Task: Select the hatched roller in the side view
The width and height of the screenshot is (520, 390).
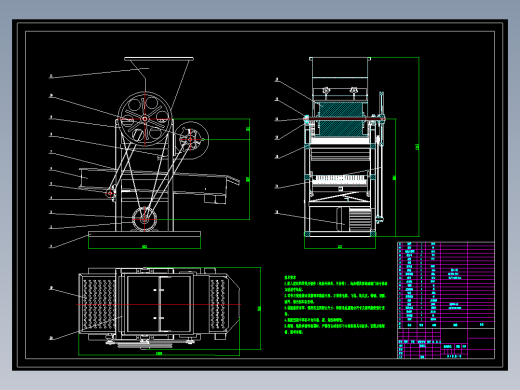Action: point(340,119)
